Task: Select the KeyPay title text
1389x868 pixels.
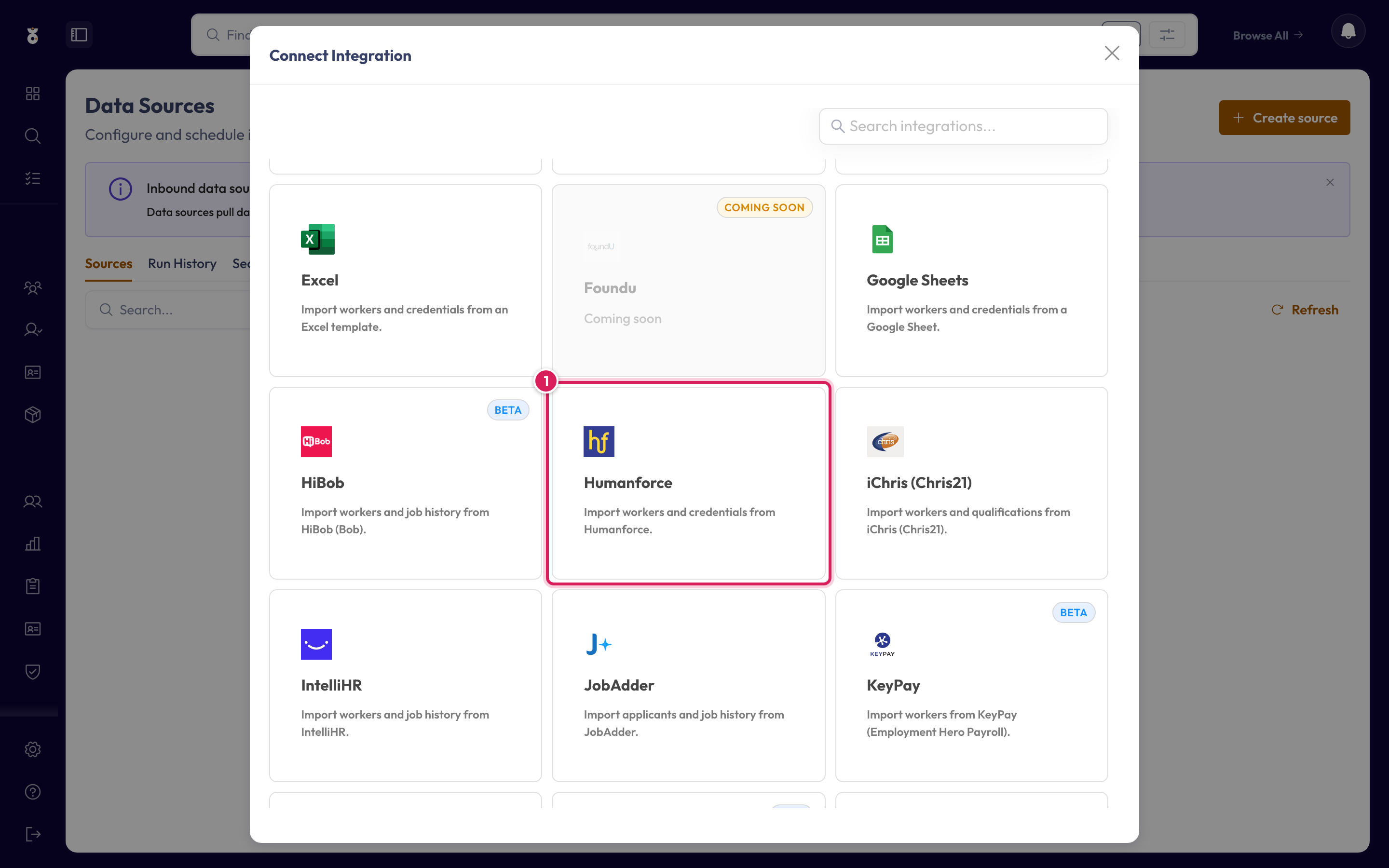Action: [x=893, y=685]
